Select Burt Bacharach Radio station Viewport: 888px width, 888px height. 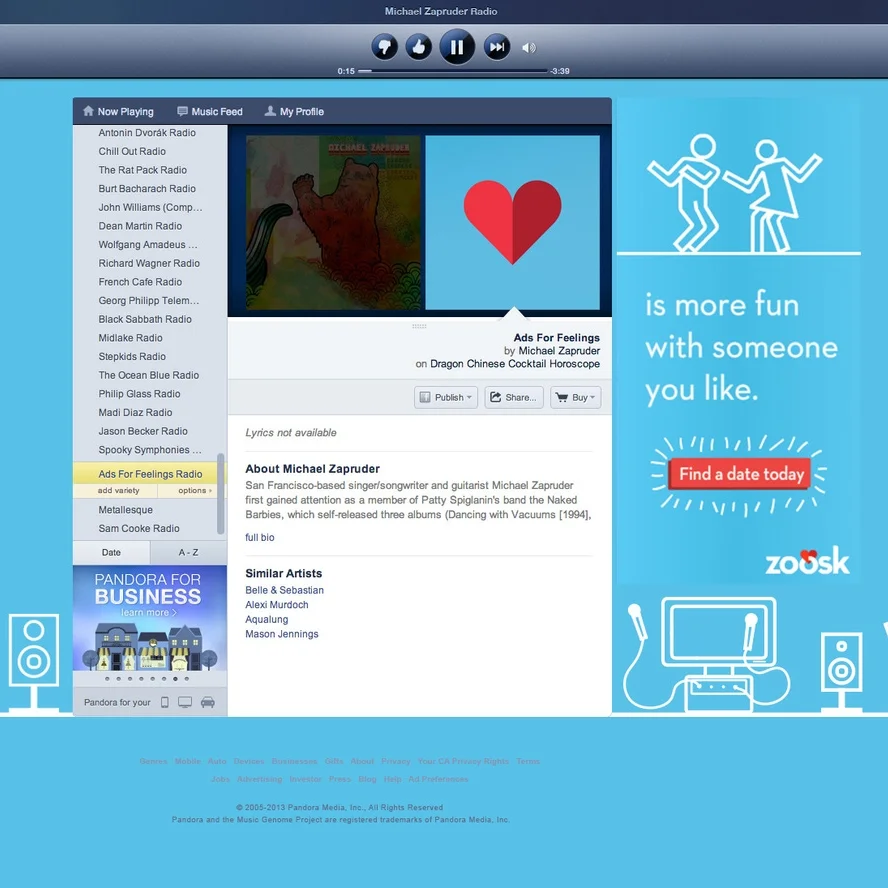pos(147,189)
